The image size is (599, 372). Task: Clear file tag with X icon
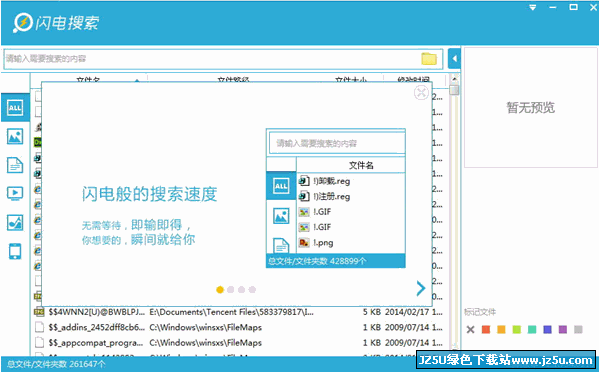click(470, 329)
